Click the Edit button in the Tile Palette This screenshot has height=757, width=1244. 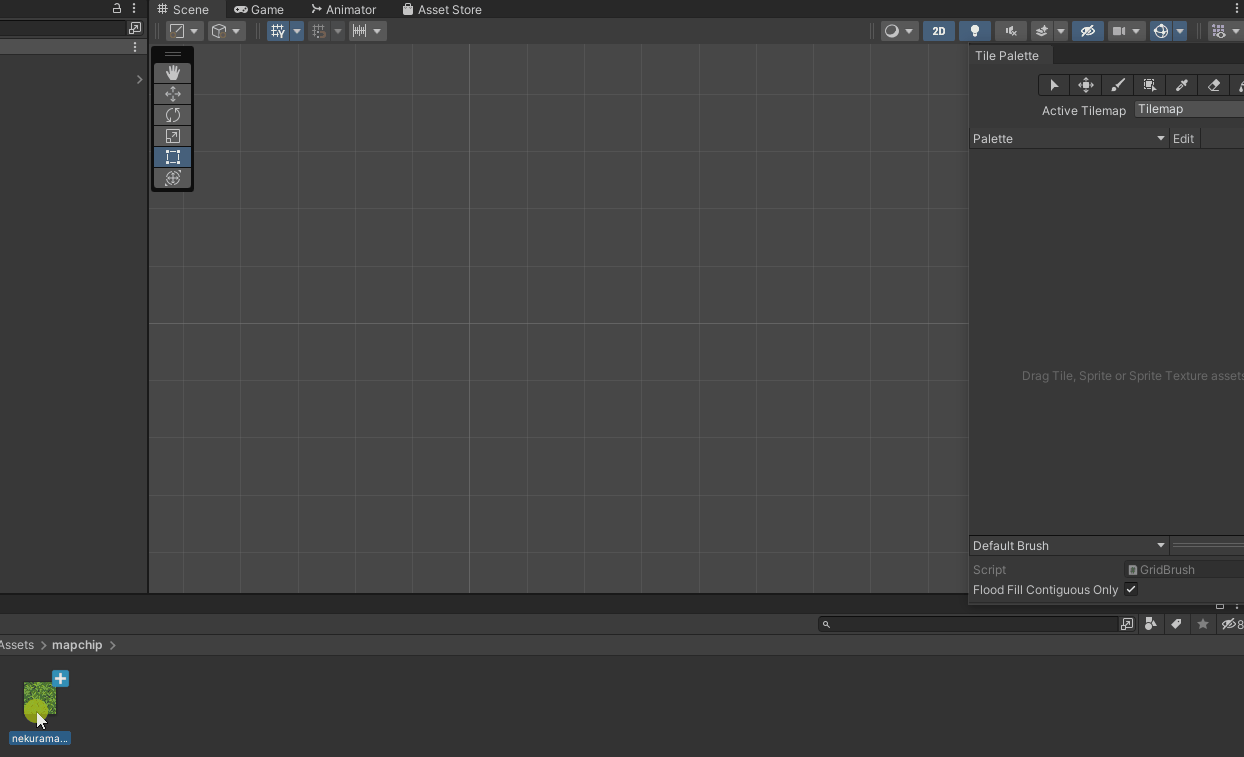[1183, 138]
